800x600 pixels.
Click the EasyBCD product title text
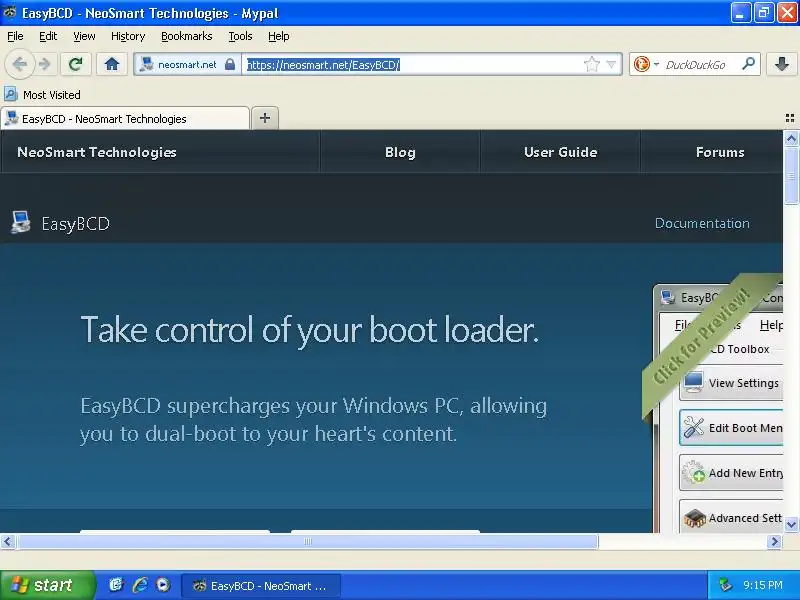click(76, 223)
